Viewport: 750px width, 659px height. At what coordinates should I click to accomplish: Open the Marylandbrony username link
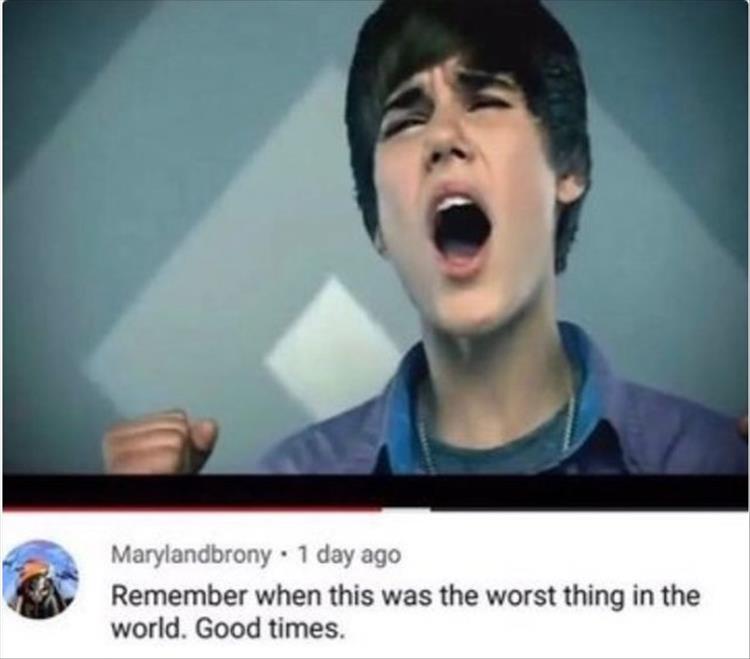[191, 555]
